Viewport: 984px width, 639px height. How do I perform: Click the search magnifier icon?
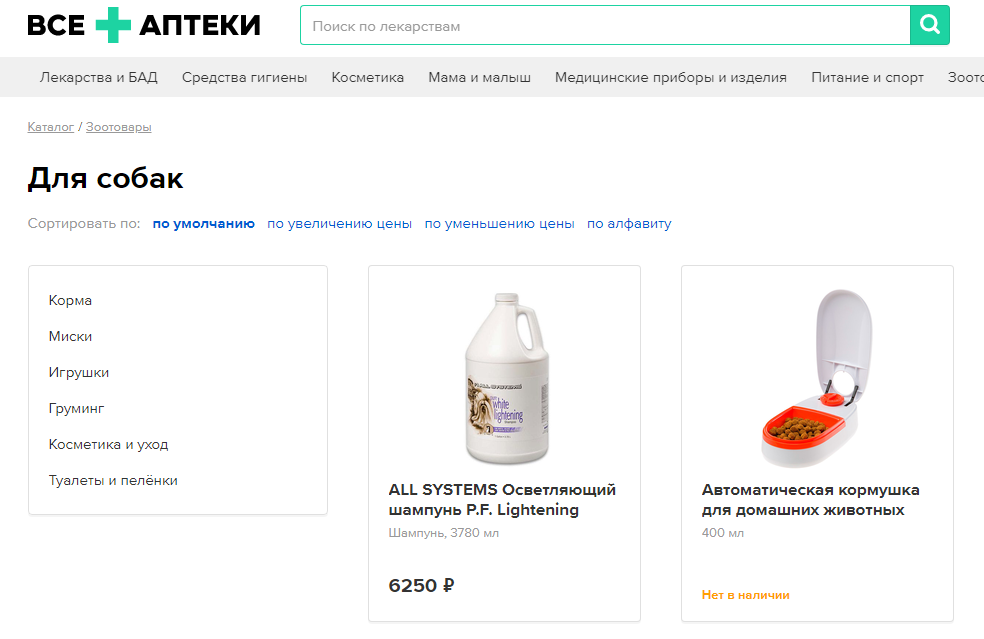[x=928, y=24]
